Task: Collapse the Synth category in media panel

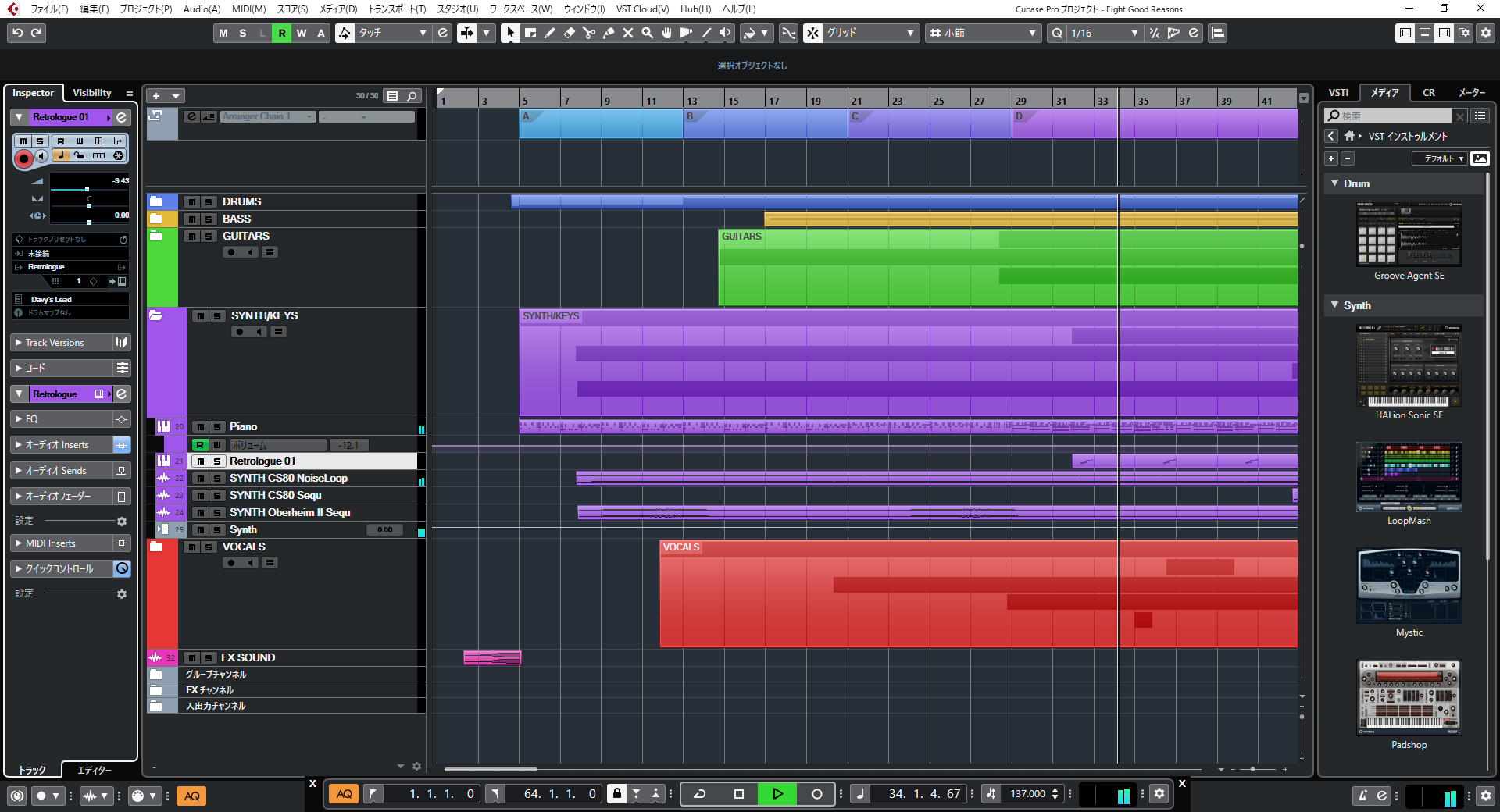Action: coord(1334,305)
